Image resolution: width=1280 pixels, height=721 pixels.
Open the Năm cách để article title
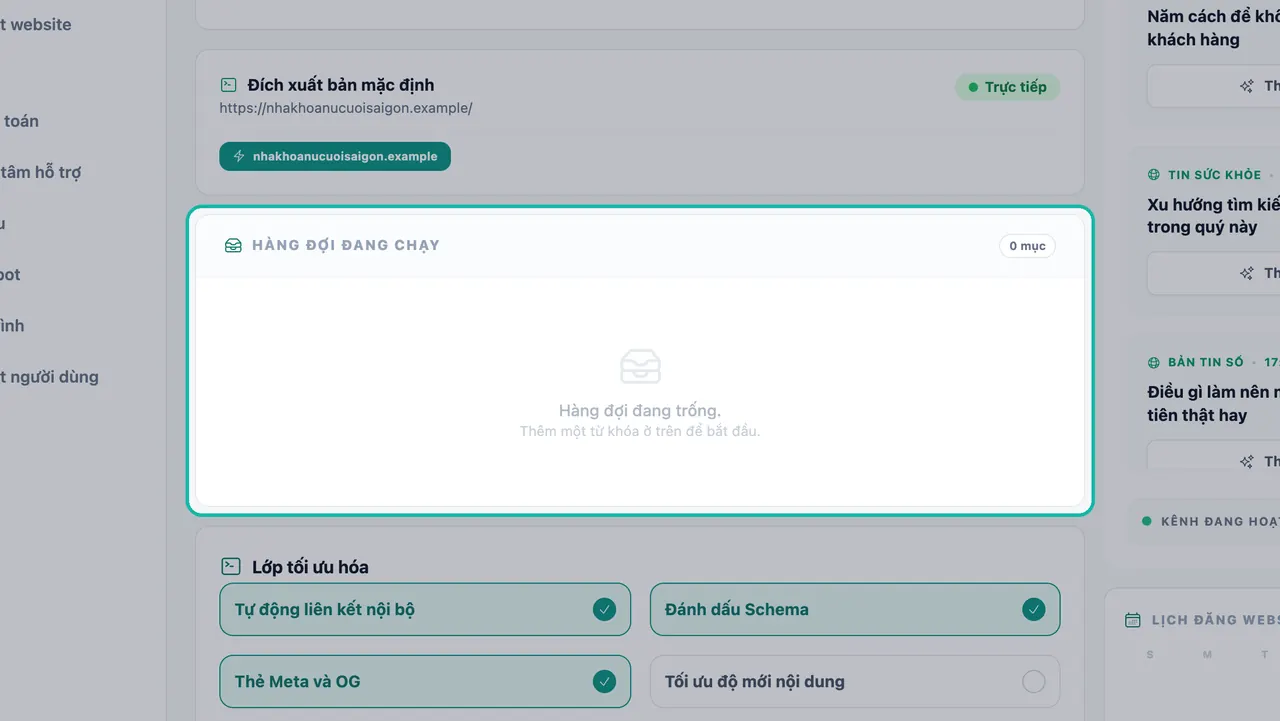(x=1213, y=28)
